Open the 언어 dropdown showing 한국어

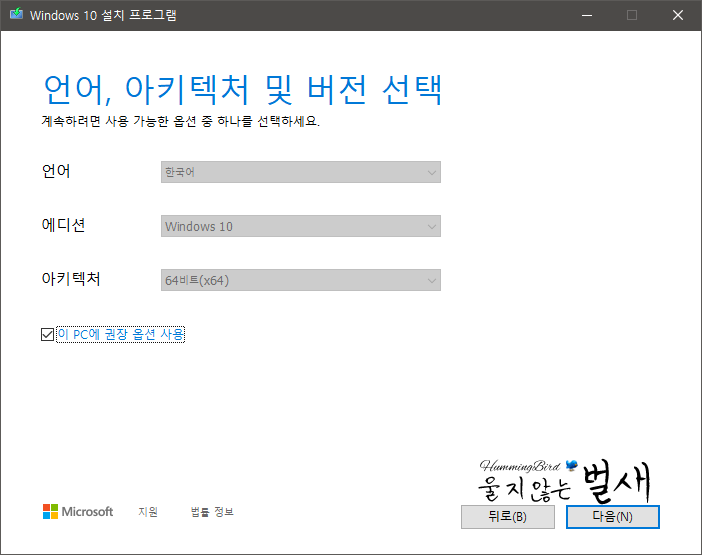(x=301, y=172)
